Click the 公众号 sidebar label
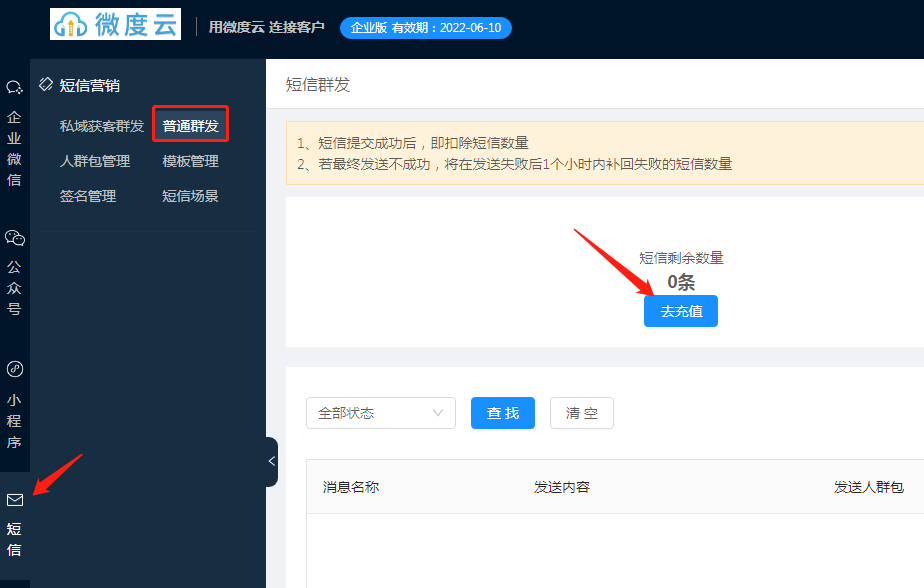Screen dimensions: 924x588 (14, 288)
